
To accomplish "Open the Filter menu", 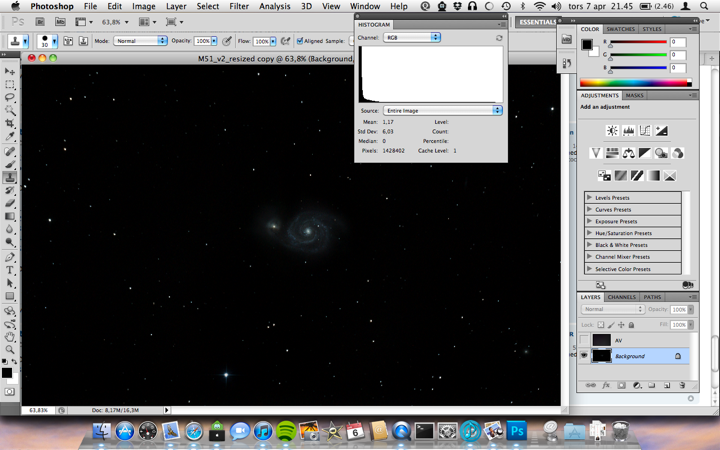I will 239,6.
